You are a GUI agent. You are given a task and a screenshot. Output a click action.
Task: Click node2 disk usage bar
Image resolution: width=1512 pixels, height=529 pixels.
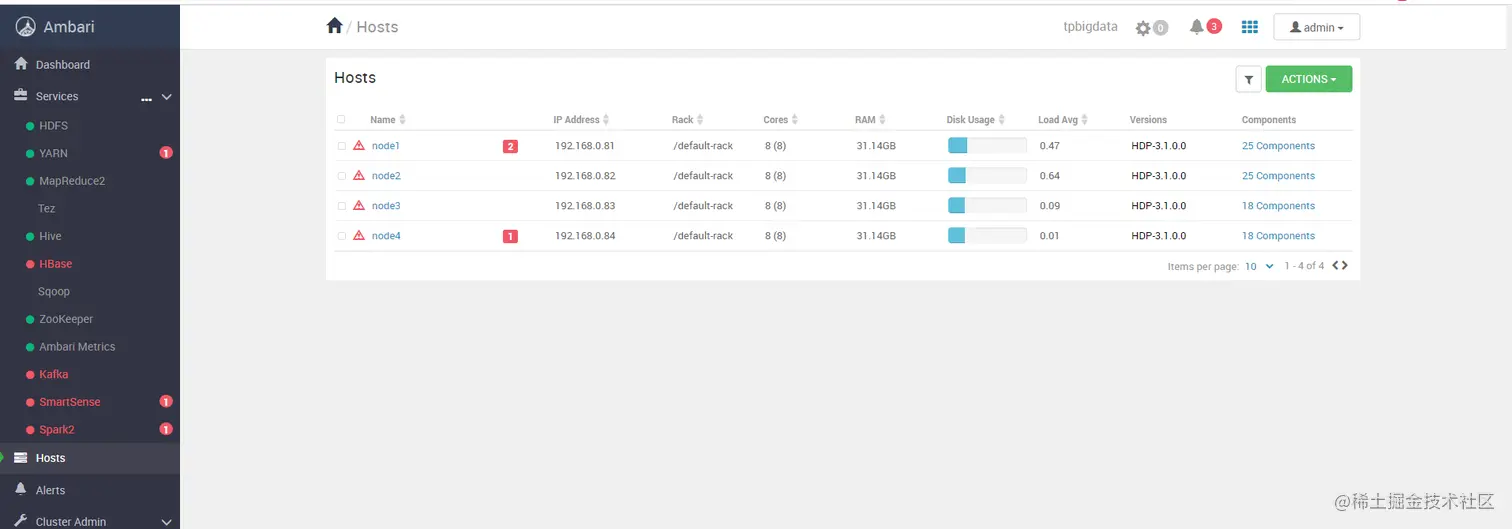pyautogui.click(x=987, y=175)
